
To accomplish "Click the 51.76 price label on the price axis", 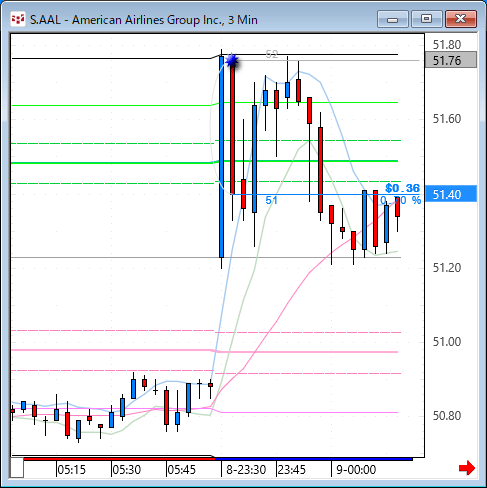I will [451, 60].
